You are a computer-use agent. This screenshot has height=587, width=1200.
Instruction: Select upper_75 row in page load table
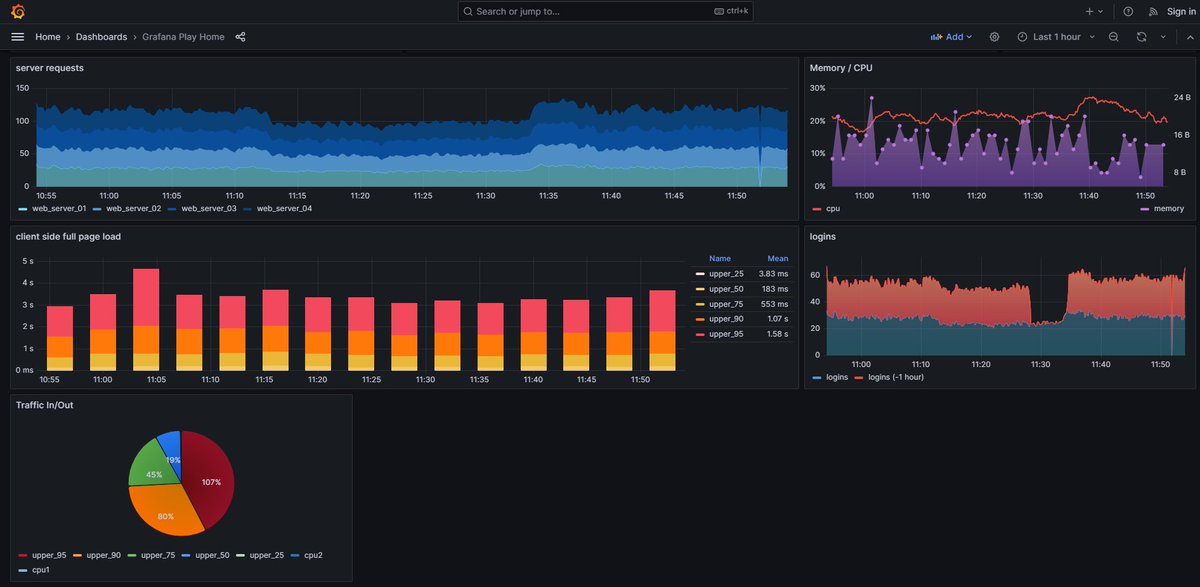coord(742,303)
